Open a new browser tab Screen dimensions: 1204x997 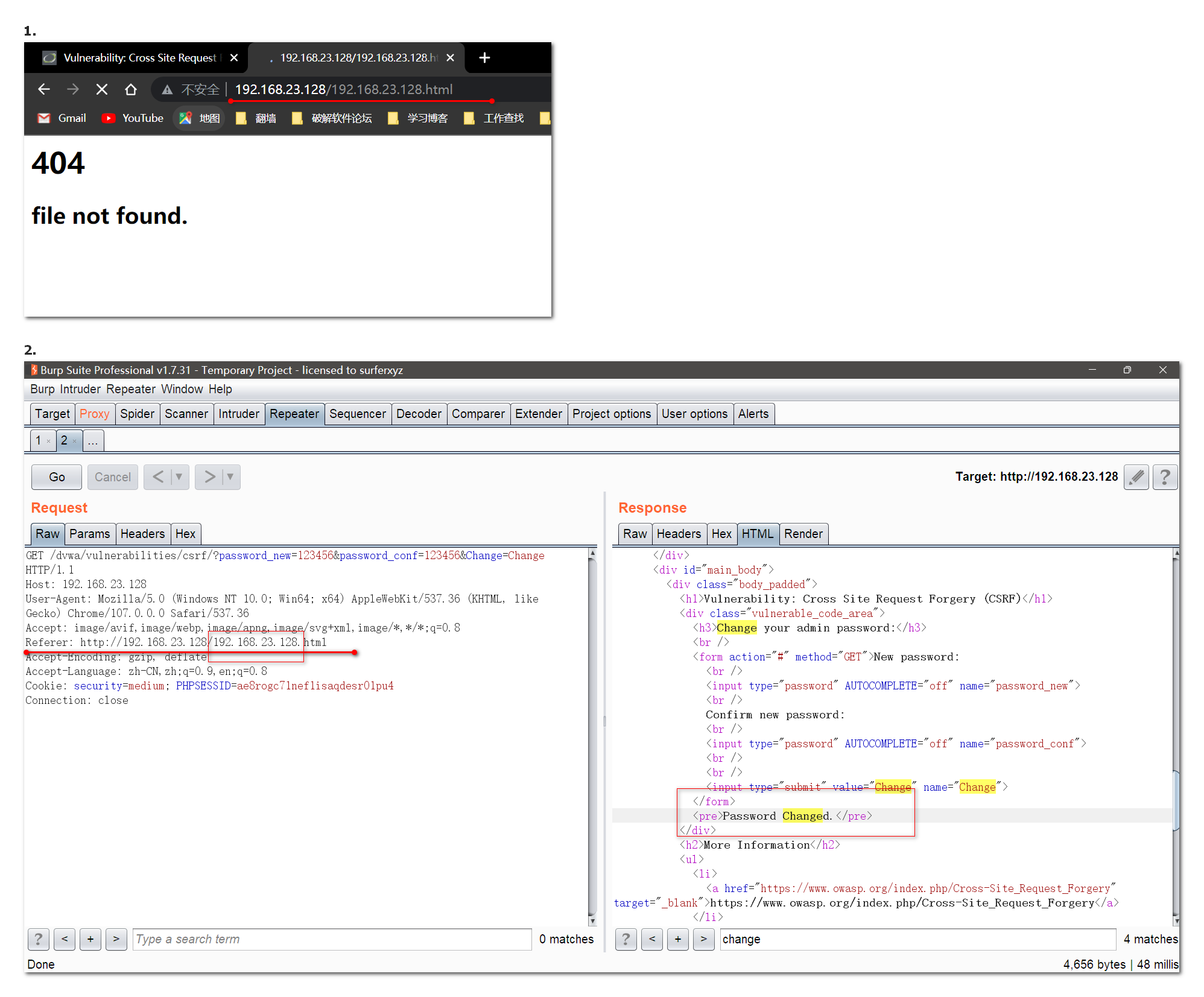click(x=484, y=57)
